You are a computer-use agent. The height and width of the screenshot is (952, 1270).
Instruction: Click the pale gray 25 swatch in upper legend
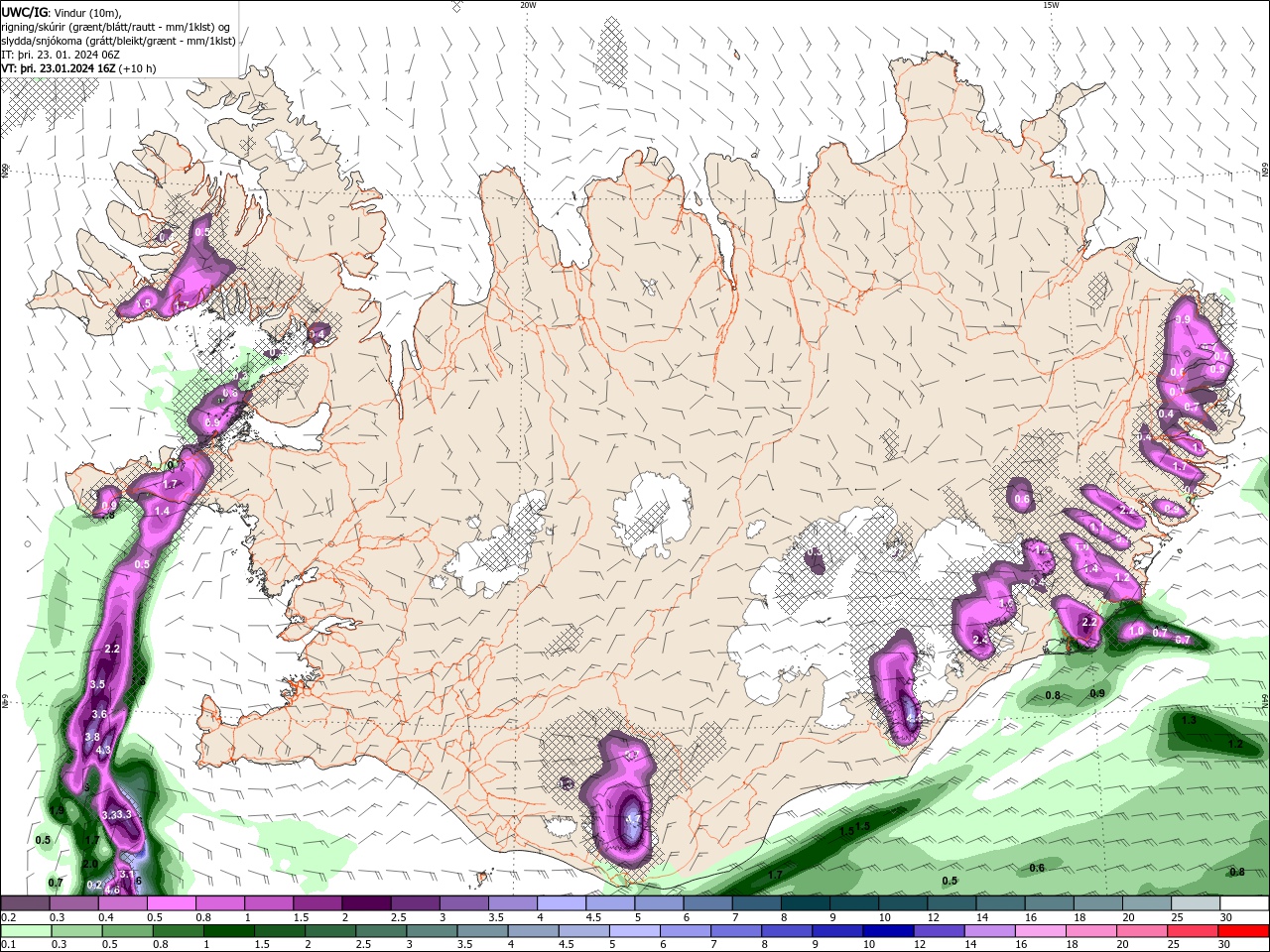[x=1196, y=903]
